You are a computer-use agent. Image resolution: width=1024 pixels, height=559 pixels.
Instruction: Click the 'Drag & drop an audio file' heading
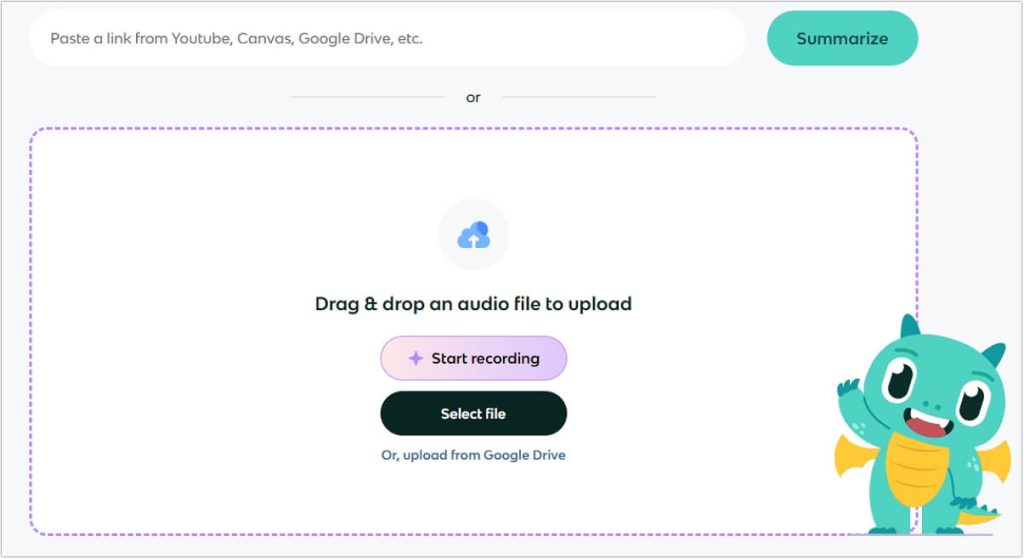[473, 304]
